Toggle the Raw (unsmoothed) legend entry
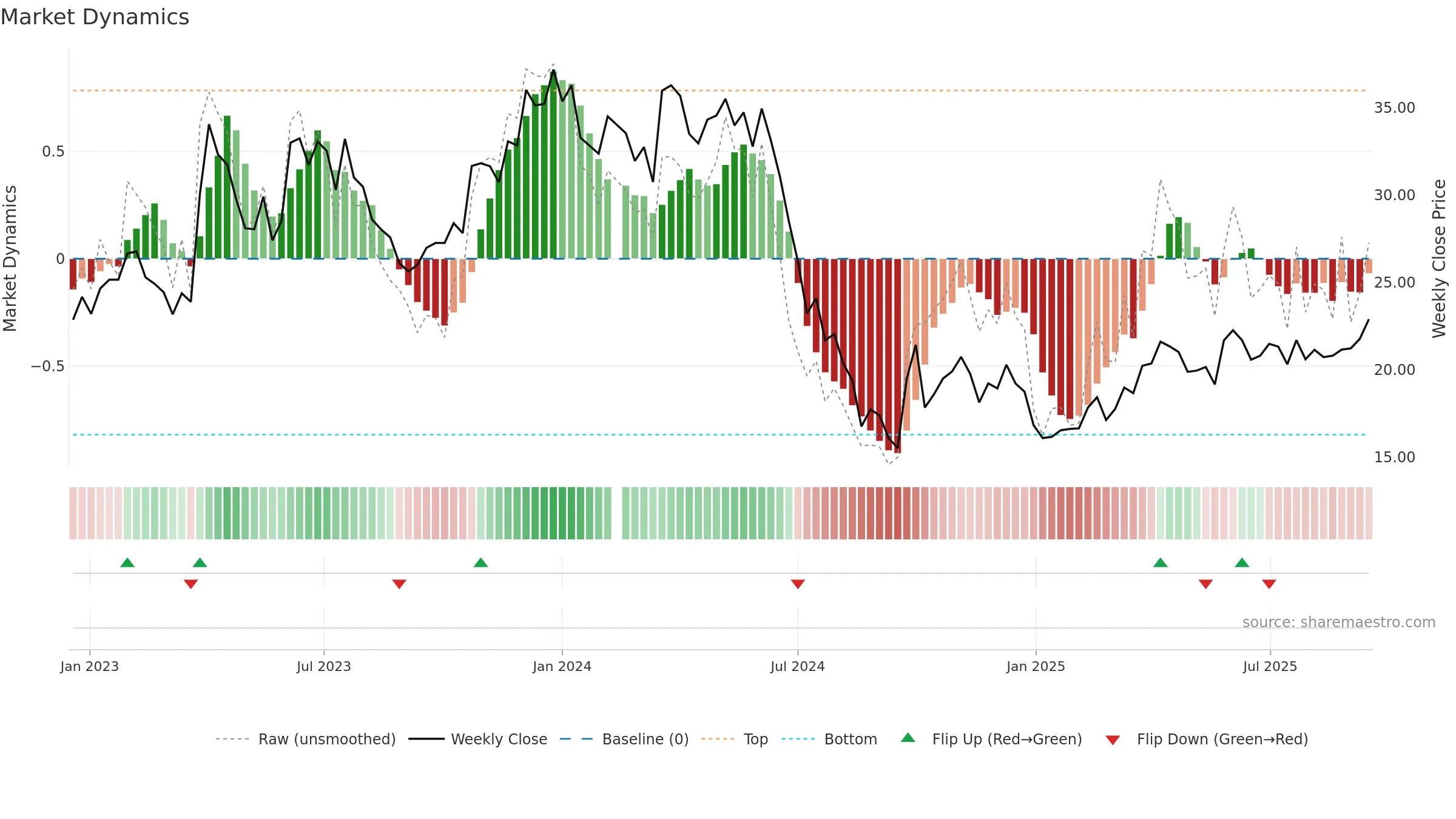The image size is (1456, 819). tap(305, 739)
